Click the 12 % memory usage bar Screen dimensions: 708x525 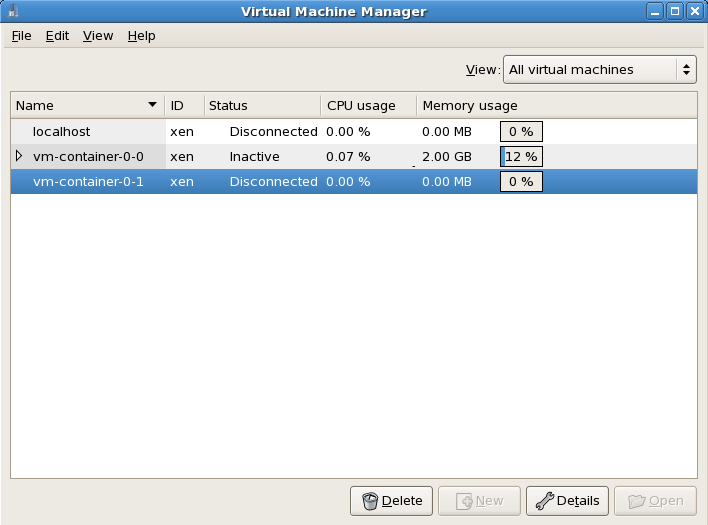[521, 157]
